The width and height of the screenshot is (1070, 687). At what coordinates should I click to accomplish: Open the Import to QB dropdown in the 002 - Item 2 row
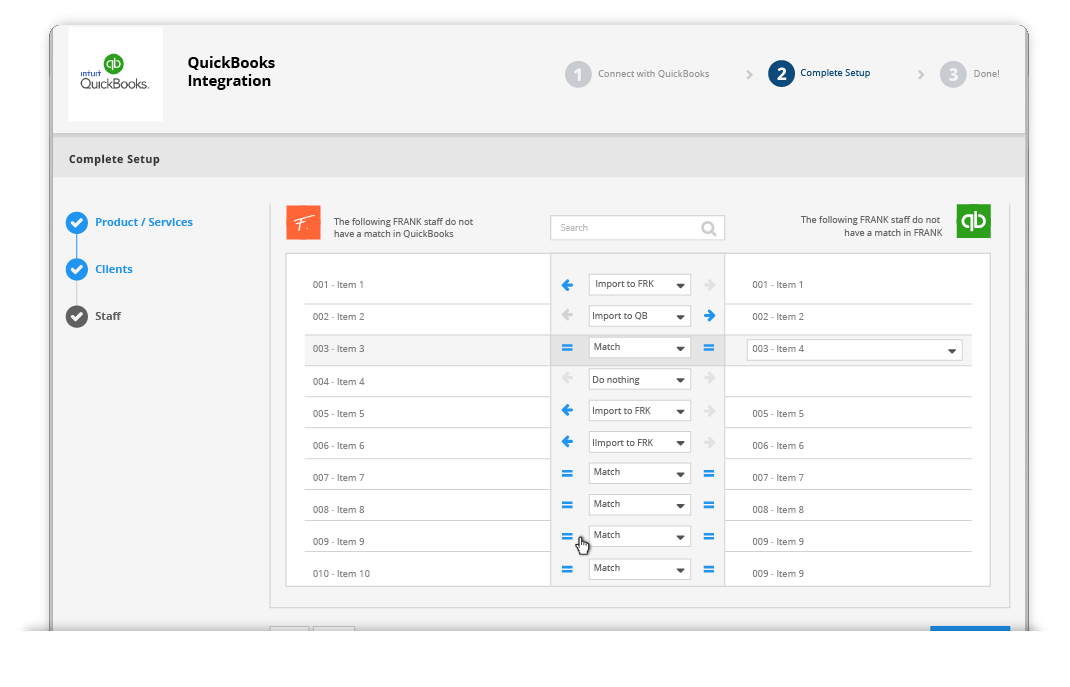pyautogui.click(x=639, y=316)
